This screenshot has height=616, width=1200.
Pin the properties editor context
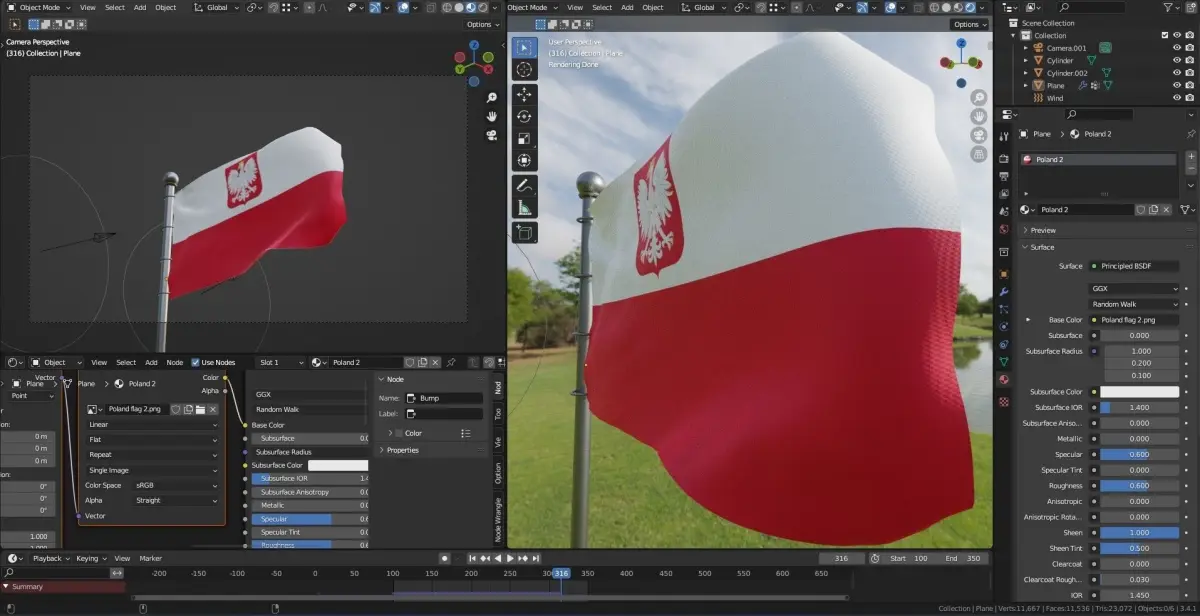tap(1190, 134)
